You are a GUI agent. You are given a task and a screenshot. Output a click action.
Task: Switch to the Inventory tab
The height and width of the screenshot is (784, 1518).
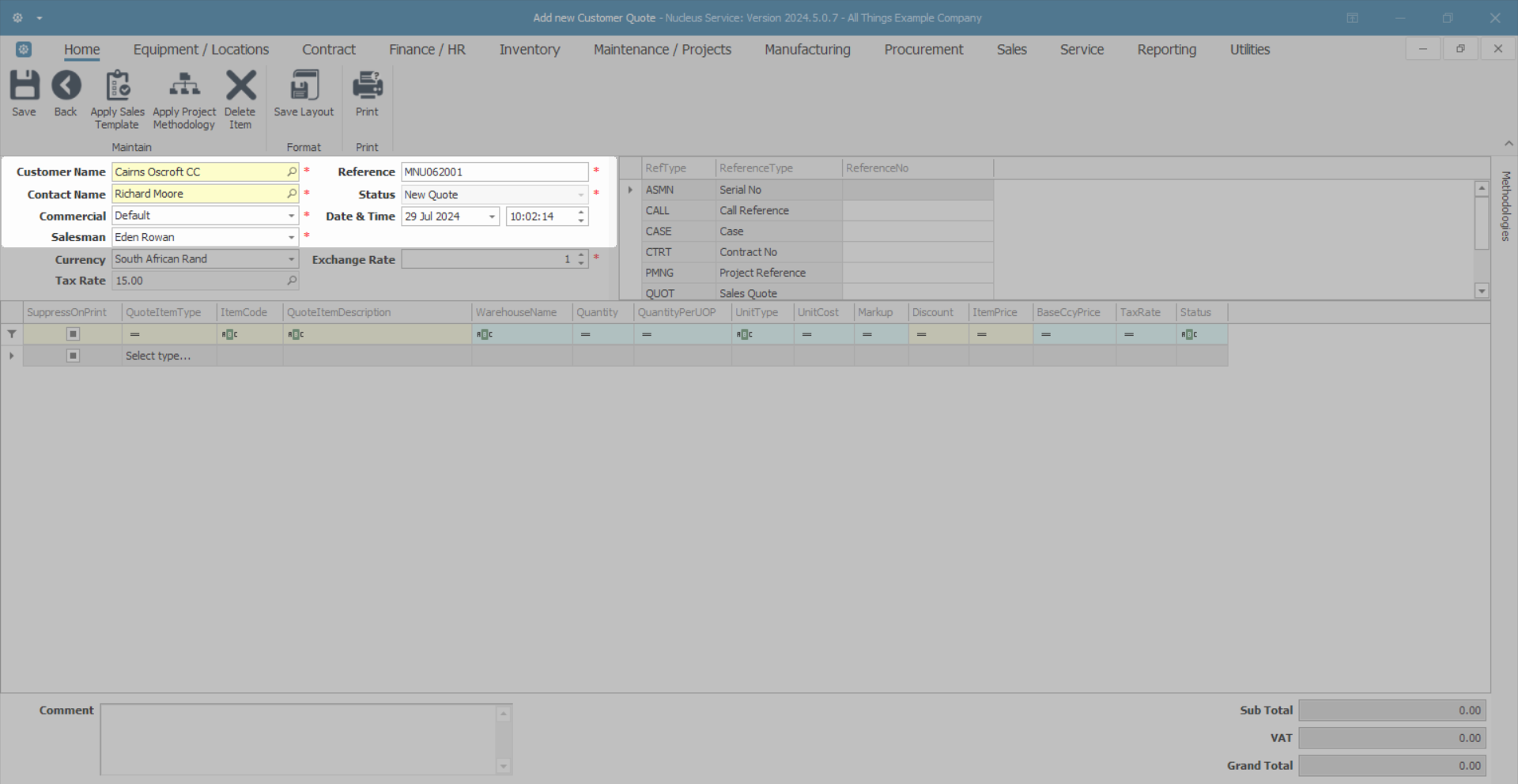tap(530, 49)
